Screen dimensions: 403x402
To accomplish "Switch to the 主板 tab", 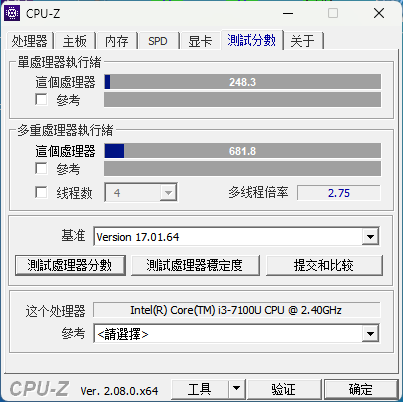I will click(x=75, y=41).
